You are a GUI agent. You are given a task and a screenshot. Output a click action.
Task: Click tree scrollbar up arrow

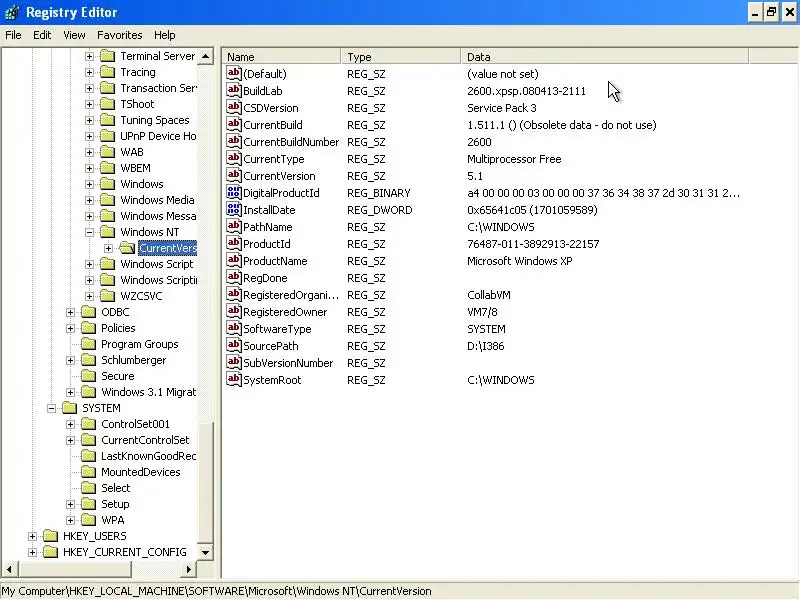pos(205,56)
